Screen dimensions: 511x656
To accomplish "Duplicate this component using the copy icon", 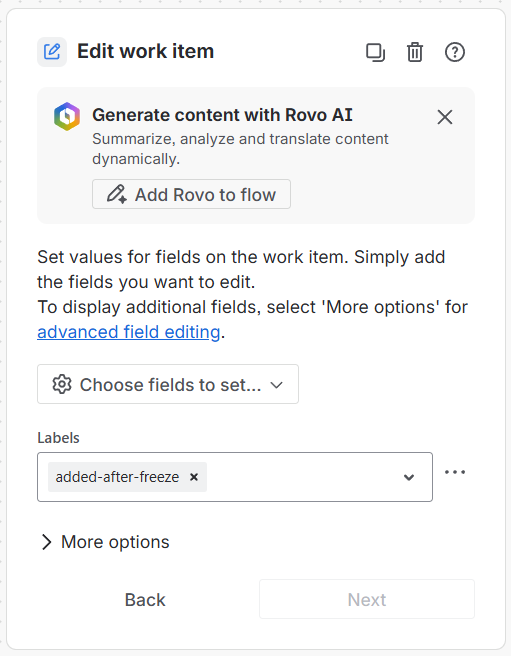I will point(375,53).
